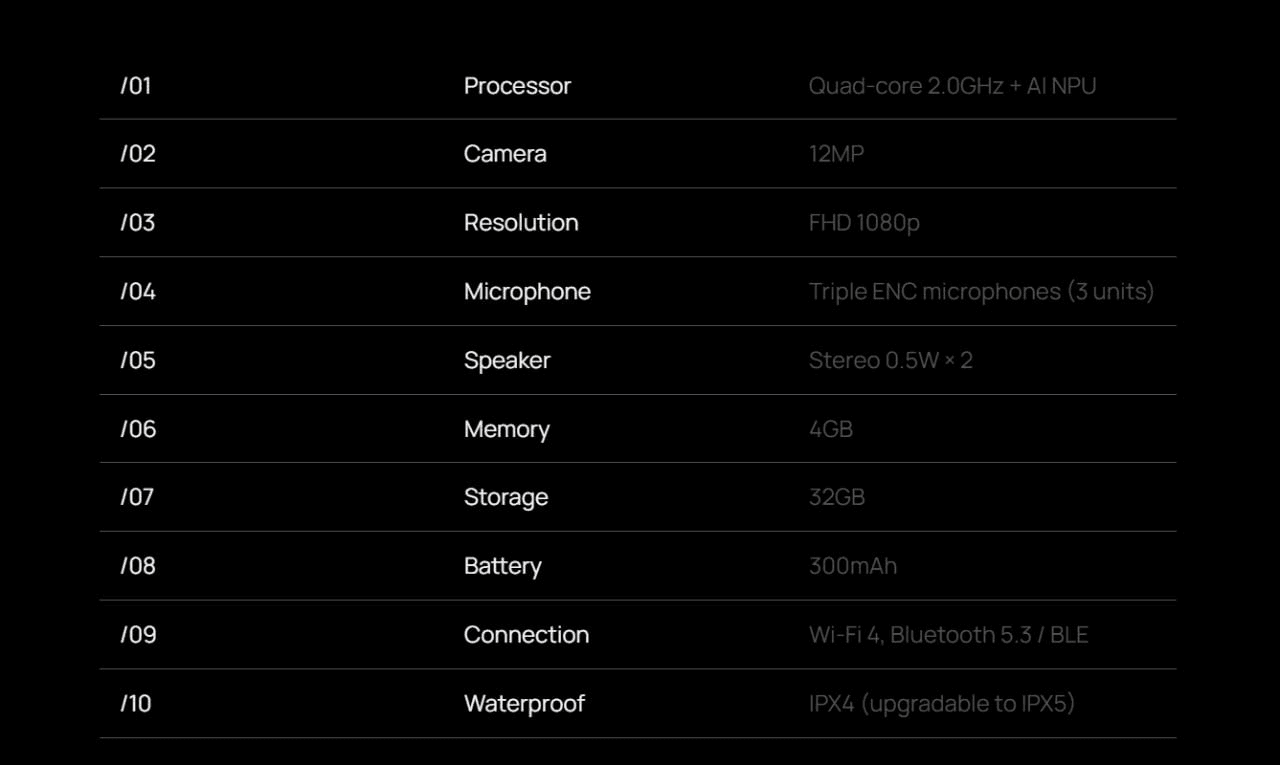Click the Connection row label

526,635
